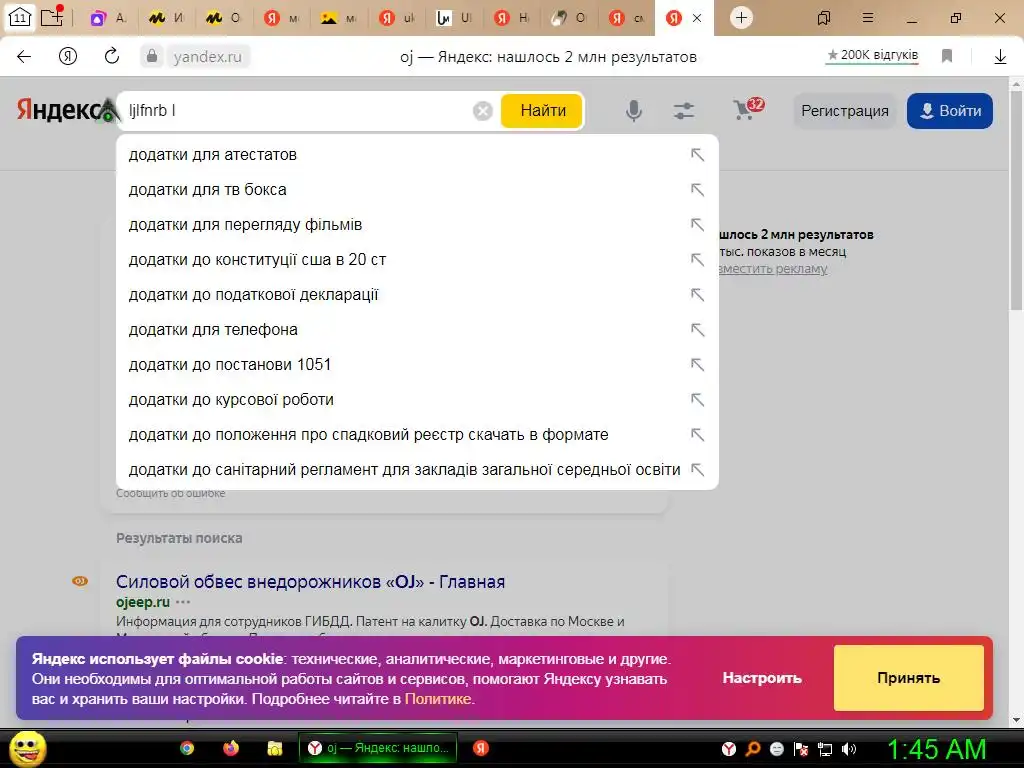Insert suggestion 'додатки до курсової роботи' via arrow
This screenshot has width=1024, height=768.
(697, 400)
